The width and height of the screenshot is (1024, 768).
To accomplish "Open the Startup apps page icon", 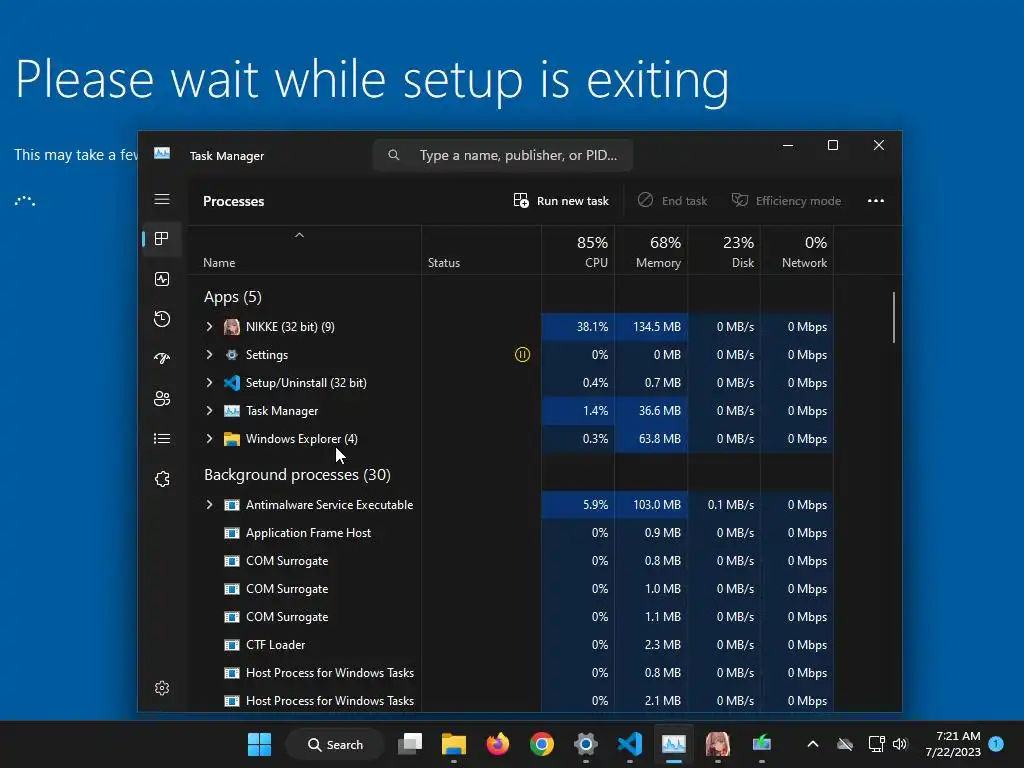I will [x=162, y=359].
